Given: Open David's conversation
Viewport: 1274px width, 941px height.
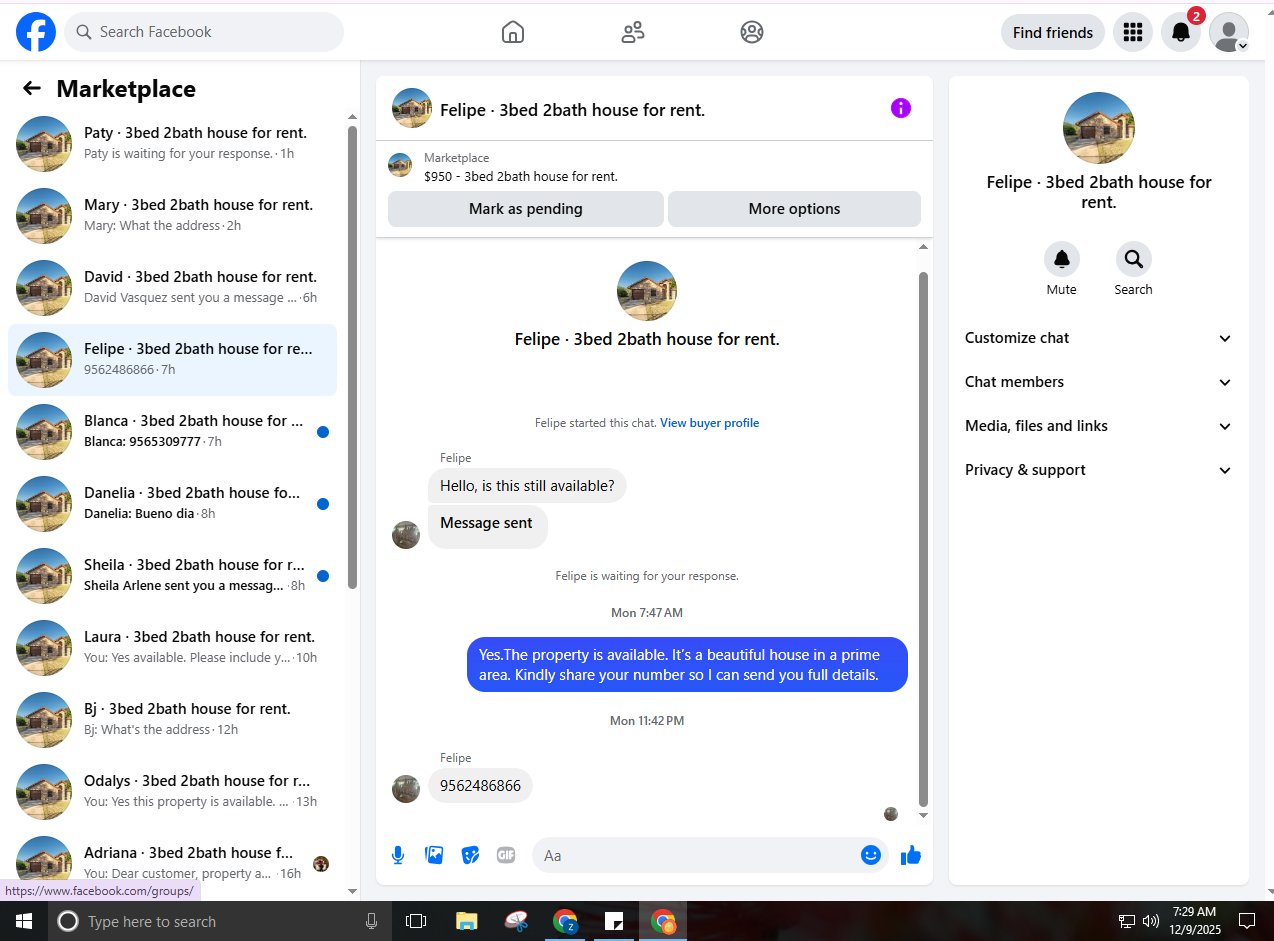Looking at the screenshot, I should [x=172, y=288].
